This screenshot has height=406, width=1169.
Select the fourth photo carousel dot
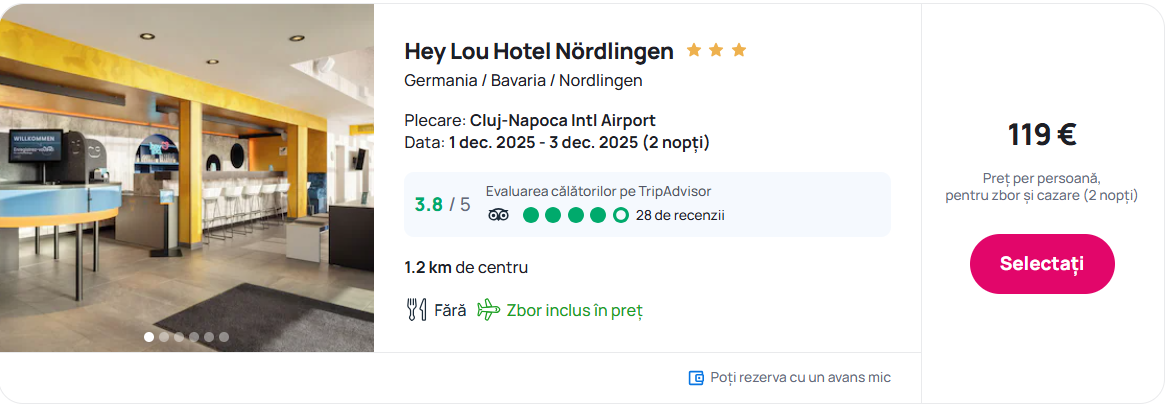coord(194,337)
